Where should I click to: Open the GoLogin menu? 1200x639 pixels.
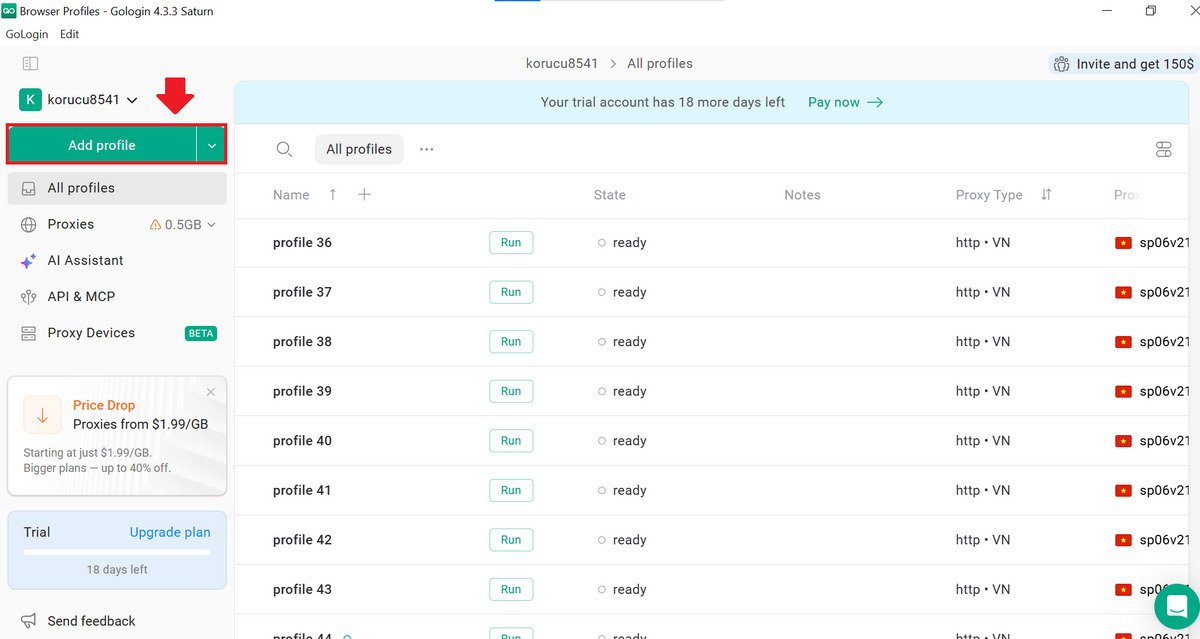pyautogui.click(x=27, y=34)
